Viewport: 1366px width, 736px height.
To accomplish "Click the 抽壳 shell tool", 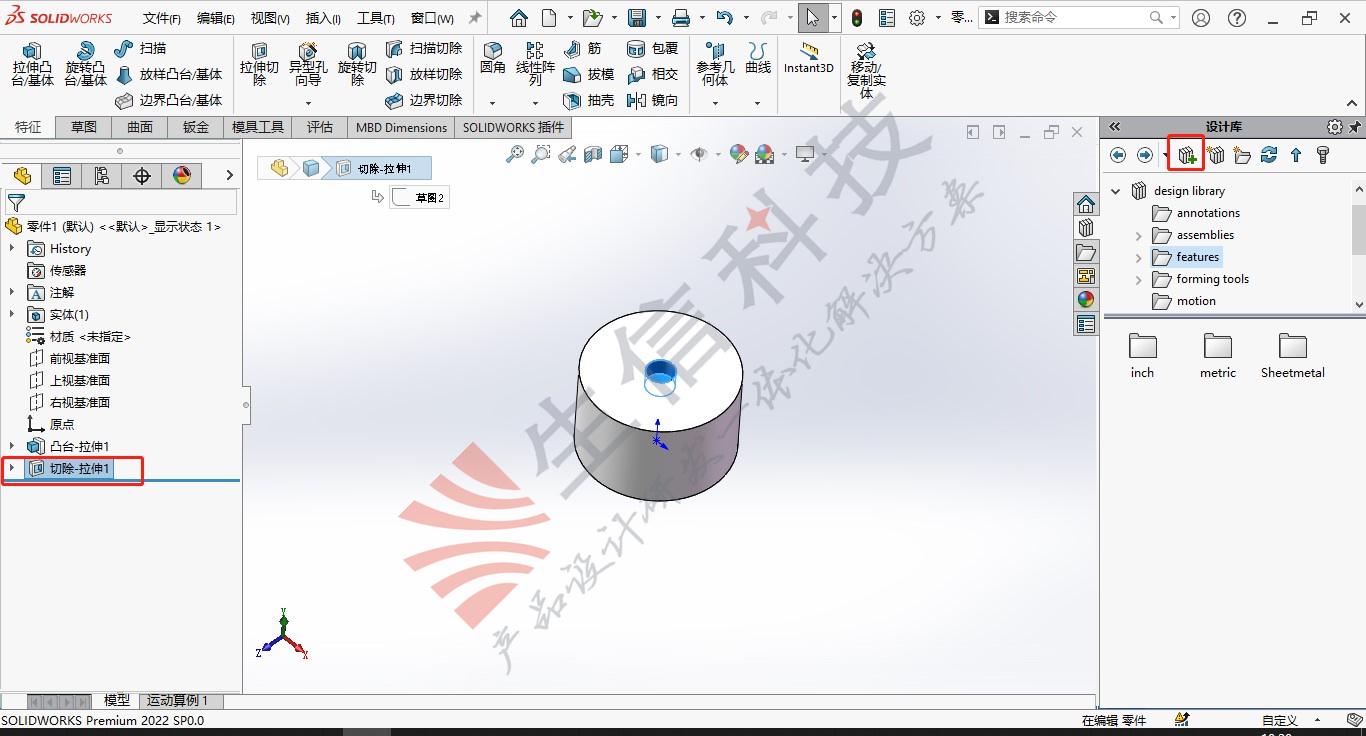I will click(589, 100).
